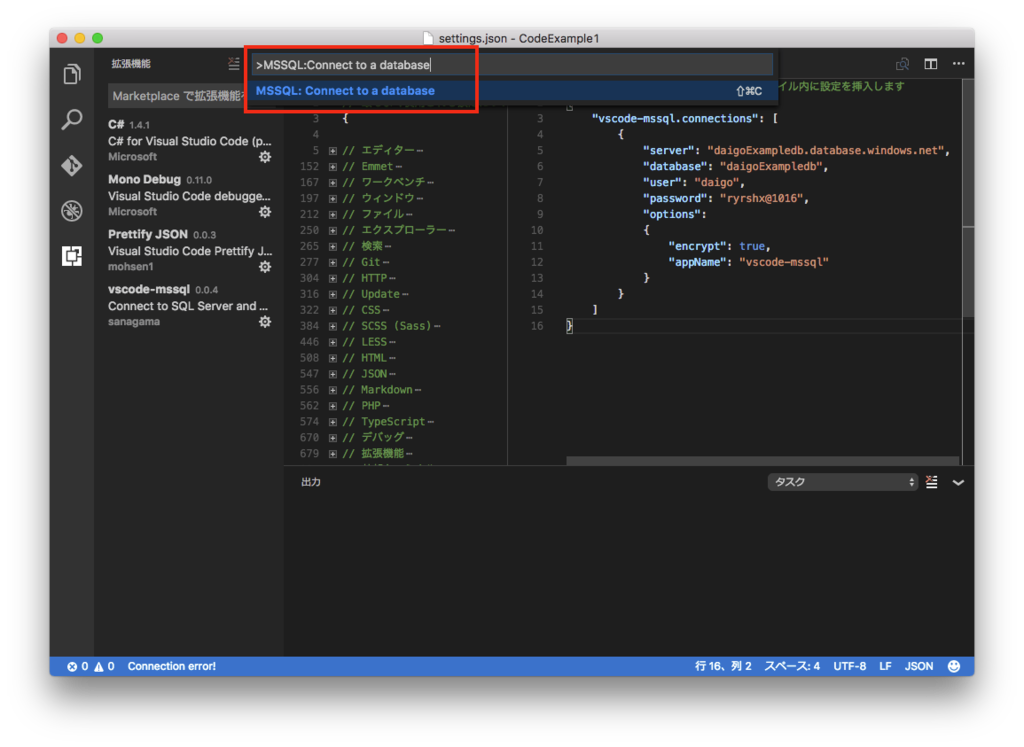
Task: Expand the HTTP settings section
Action: (x=333, y=278)
